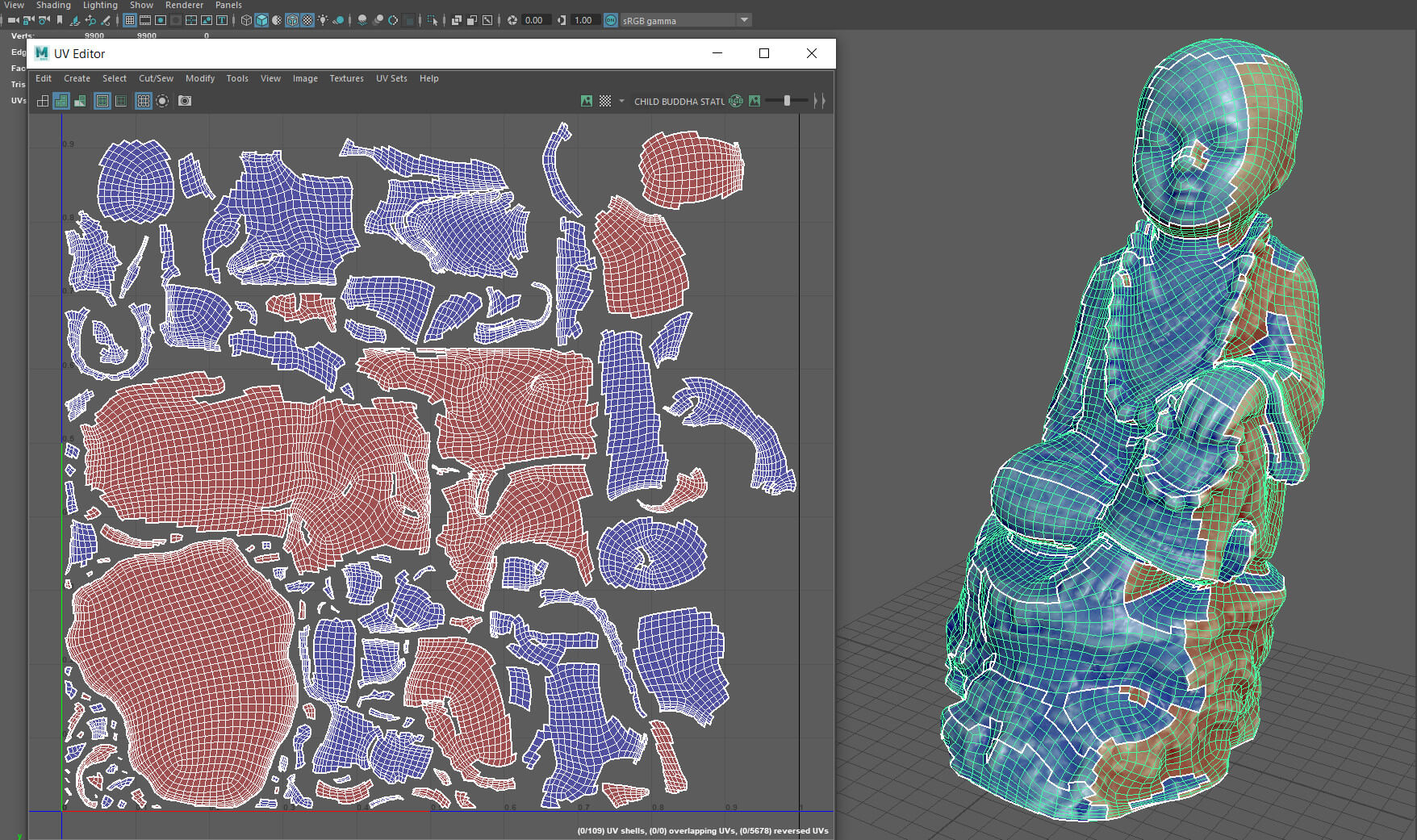Image resolution: width=1417 pixels, height=840 pixels.
Task: Toggle the texture image display on
Action: 587,101
